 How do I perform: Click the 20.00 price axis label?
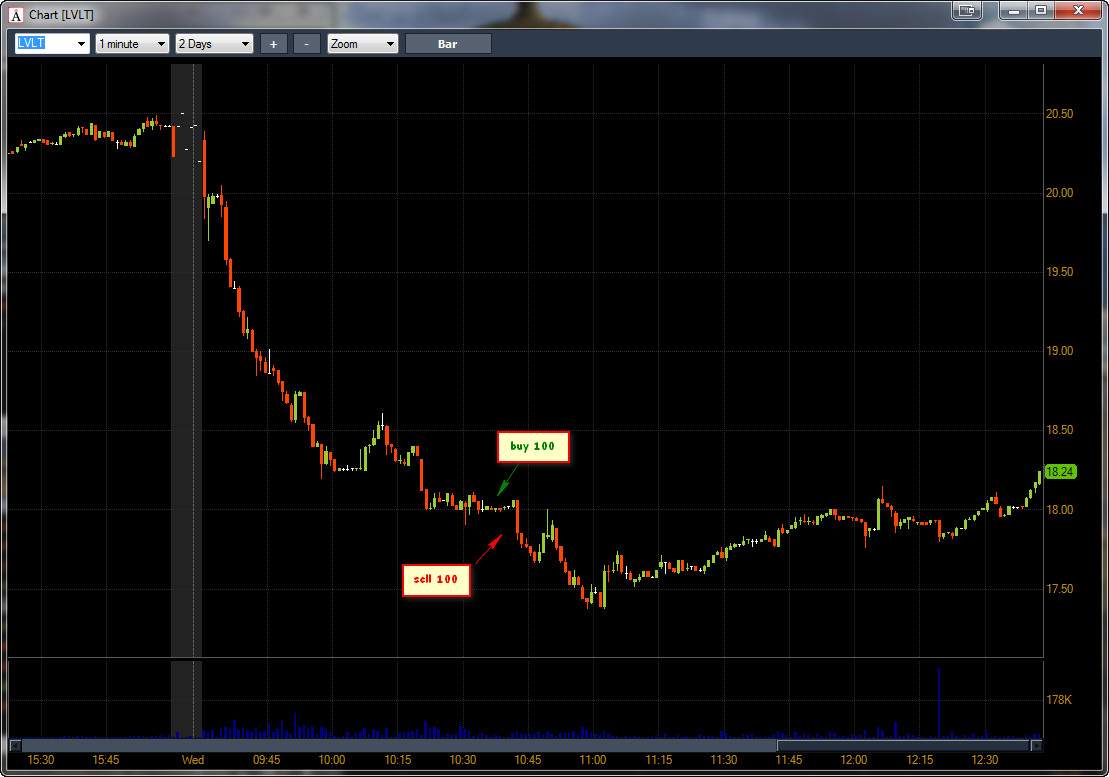tap(1059, 193)
